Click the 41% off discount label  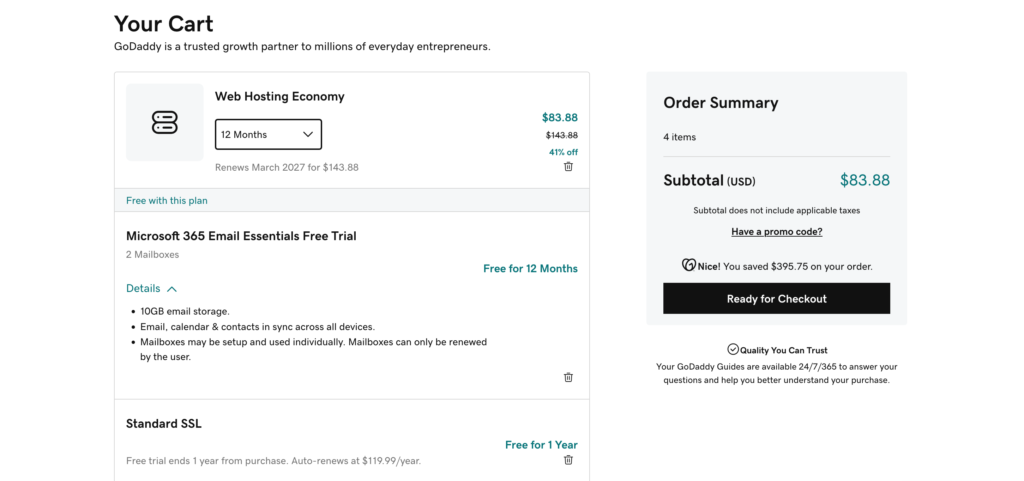click(563, 152)
